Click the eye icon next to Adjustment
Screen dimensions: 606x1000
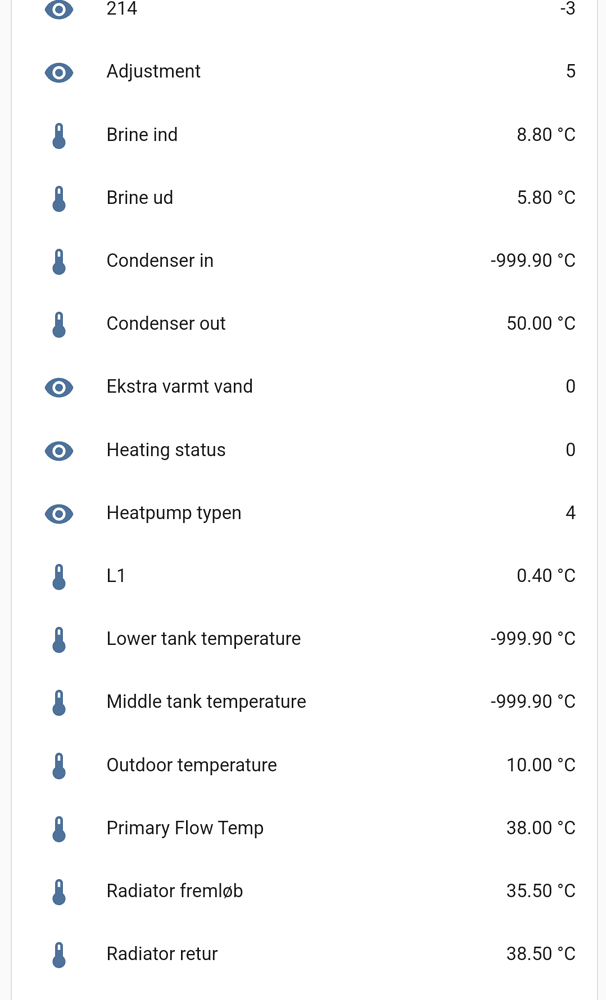pos(58,72)
